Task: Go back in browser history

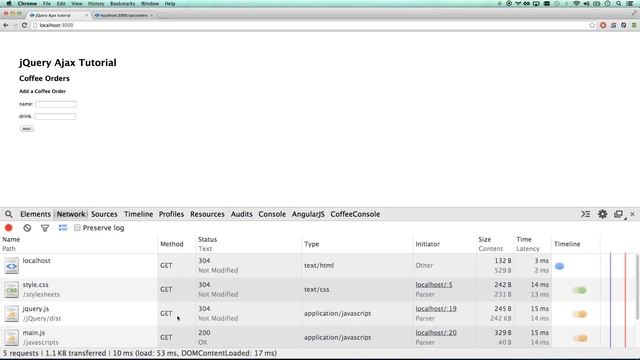Action: click(x=6, y=25)
